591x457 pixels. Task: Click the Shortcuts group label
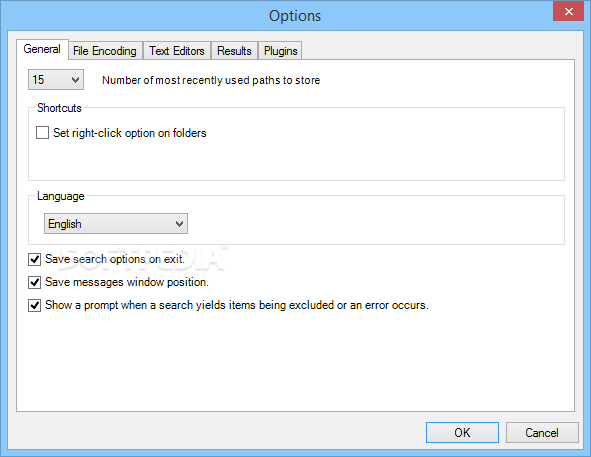click(59, 108)
